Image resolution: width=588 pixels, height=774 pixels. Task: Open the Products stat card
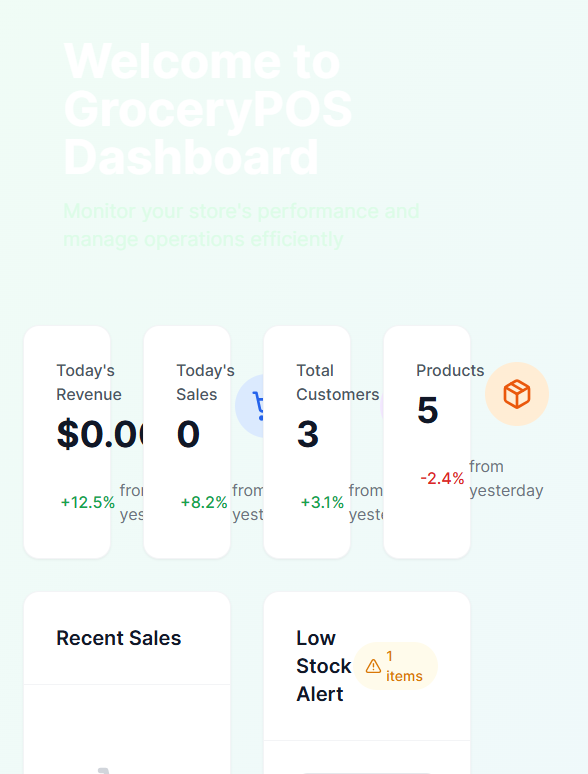427,442
